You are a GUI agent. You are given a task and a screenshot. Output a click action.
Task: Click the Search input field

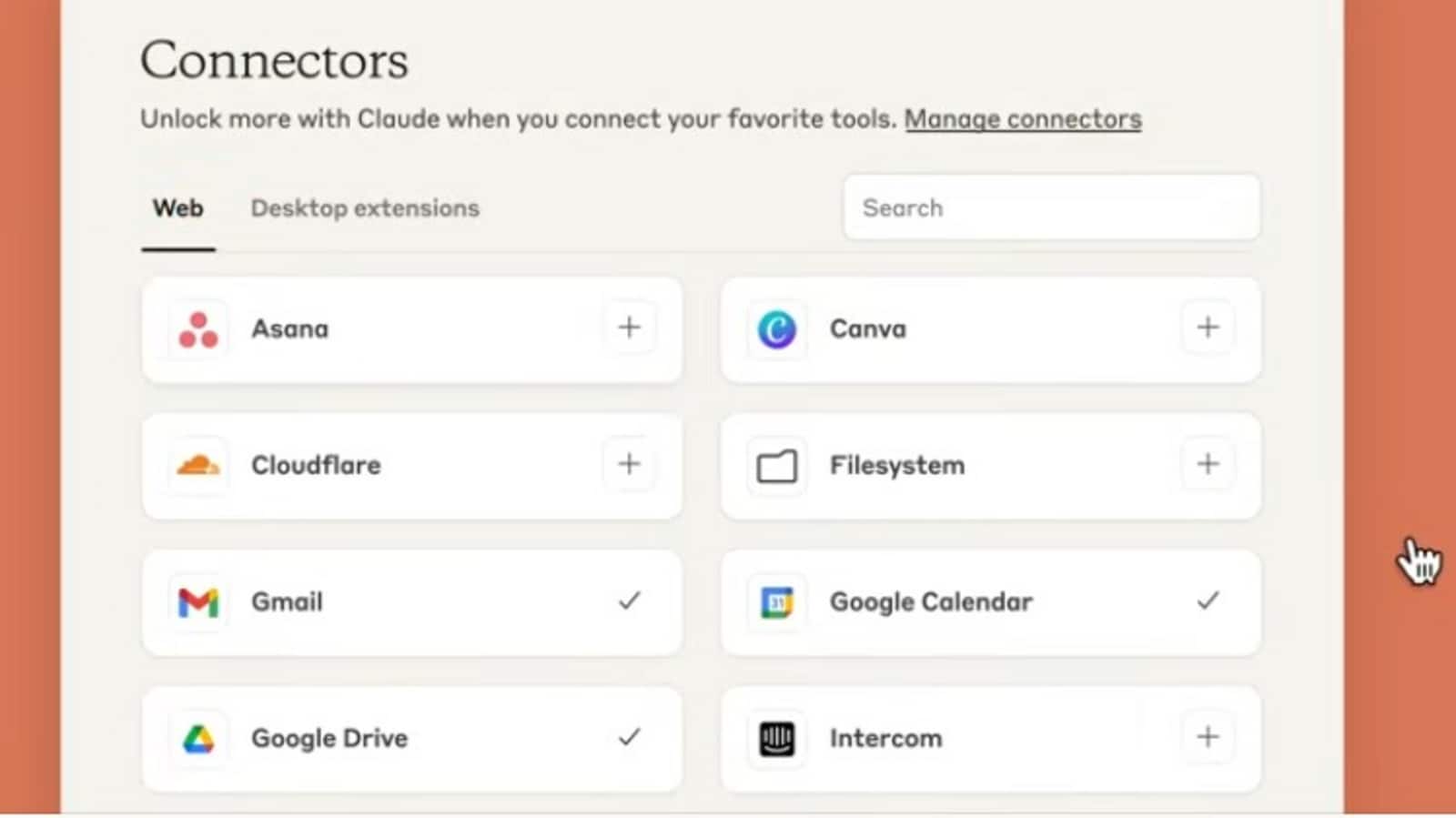click(1050, 207)
